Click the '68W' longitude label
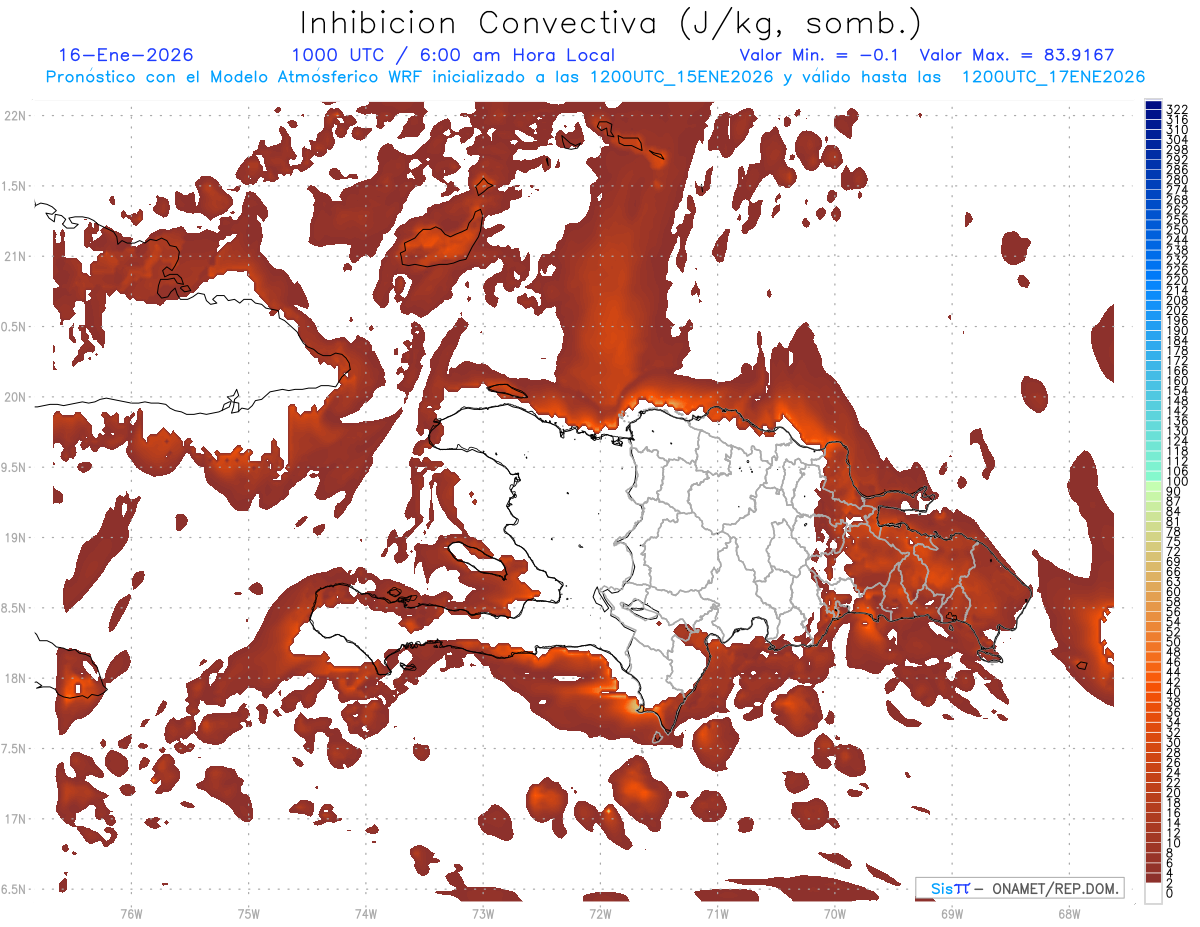The width and height of the screenshot is (1200, 927). tap(1069, 914)
